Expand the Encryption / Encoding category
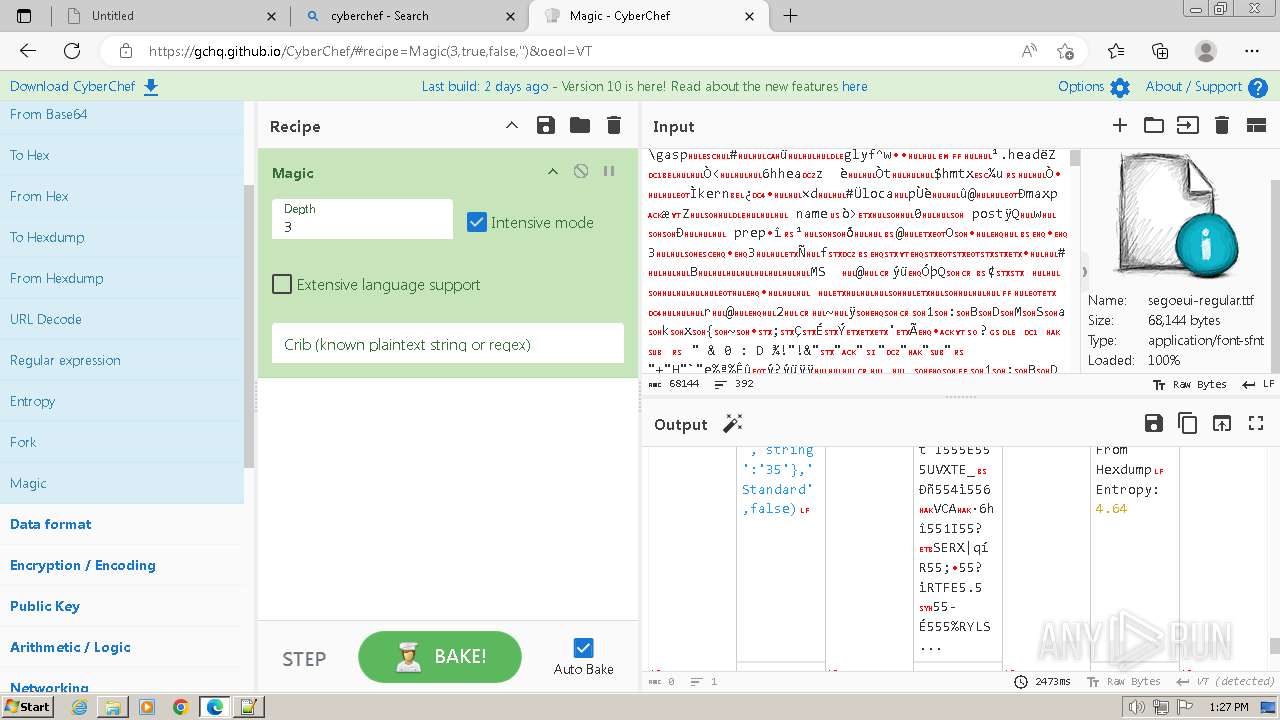The width and height of the screenshot is (1280, 720). (x=83, y=565)
